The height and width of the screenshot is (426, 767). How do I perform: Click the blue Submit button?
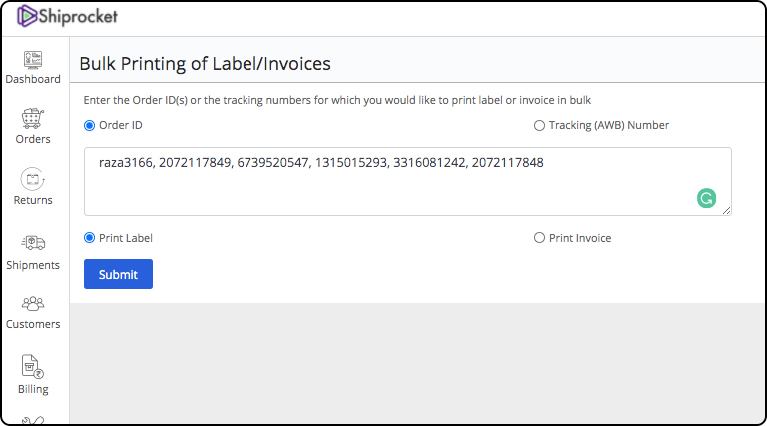coord(118,274)
